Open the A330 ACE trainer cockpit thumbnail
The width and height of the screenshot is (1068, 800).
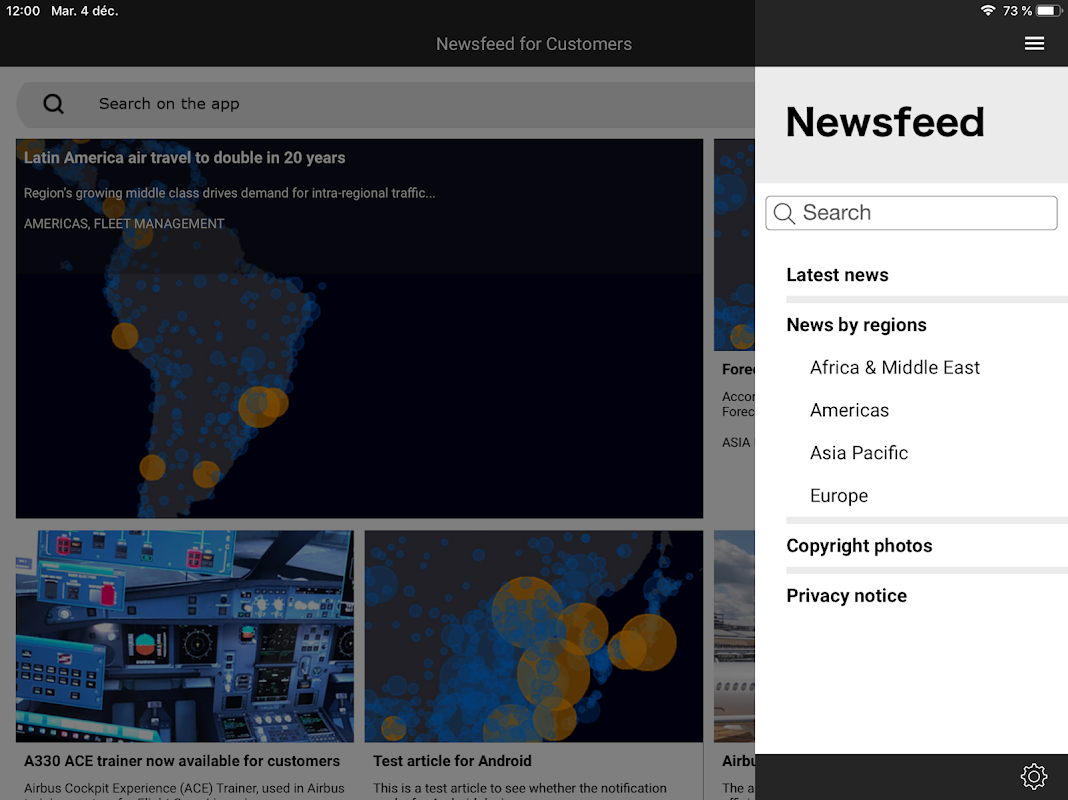pos(185,636)
